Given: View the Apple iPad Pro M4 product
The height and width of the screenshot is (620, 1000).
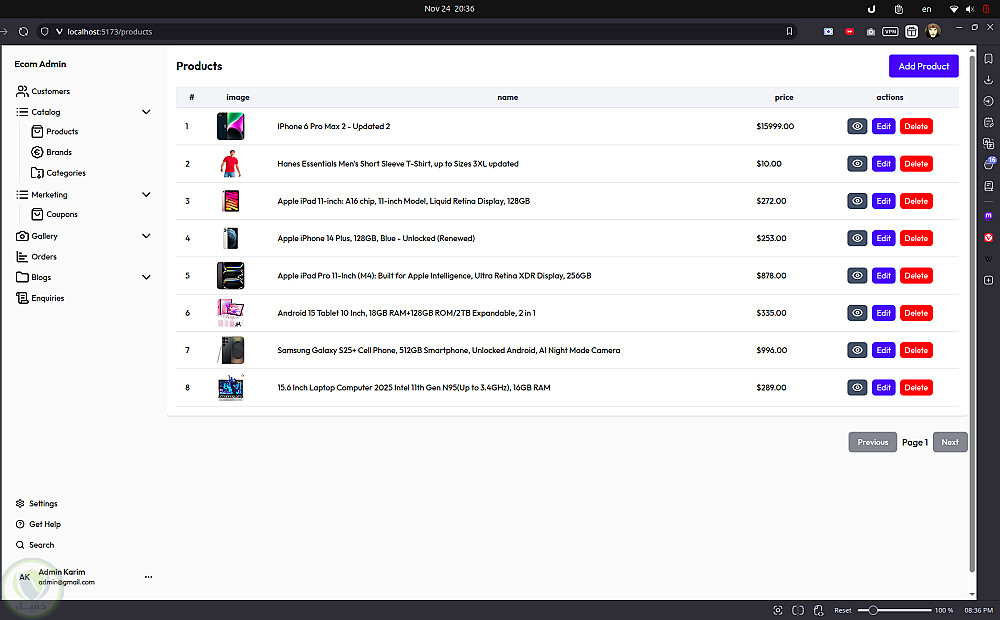Looking at the screenshot, I should pyautogui.click(x=857, y=276).
